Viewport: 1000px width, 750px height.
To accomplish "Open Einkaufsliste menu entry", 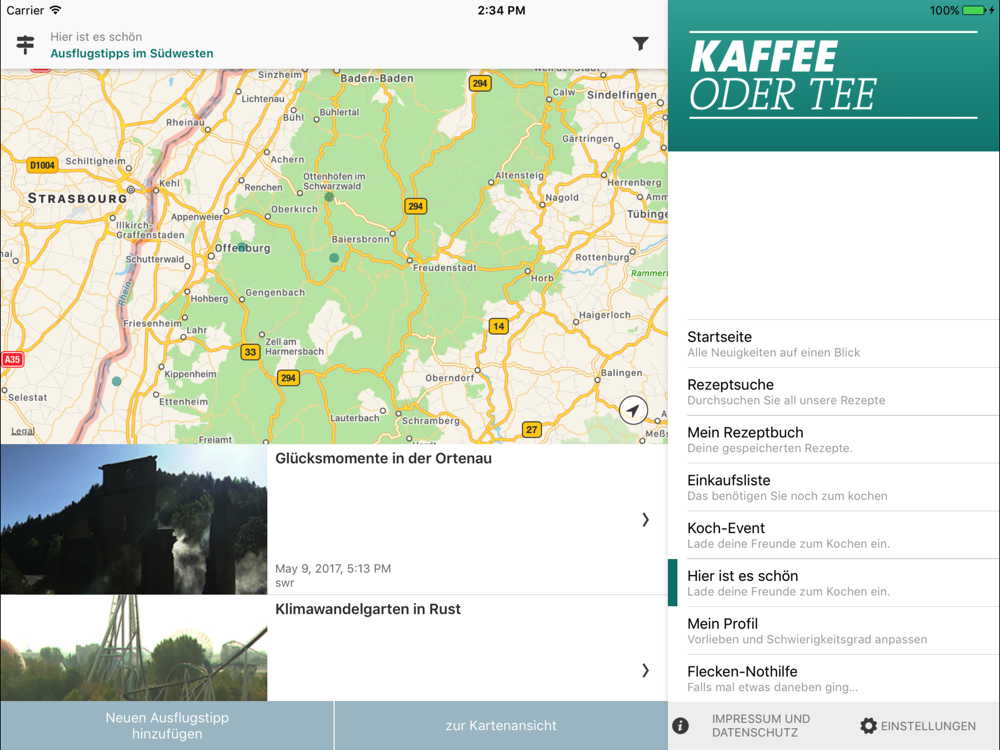I will (834, 487).
